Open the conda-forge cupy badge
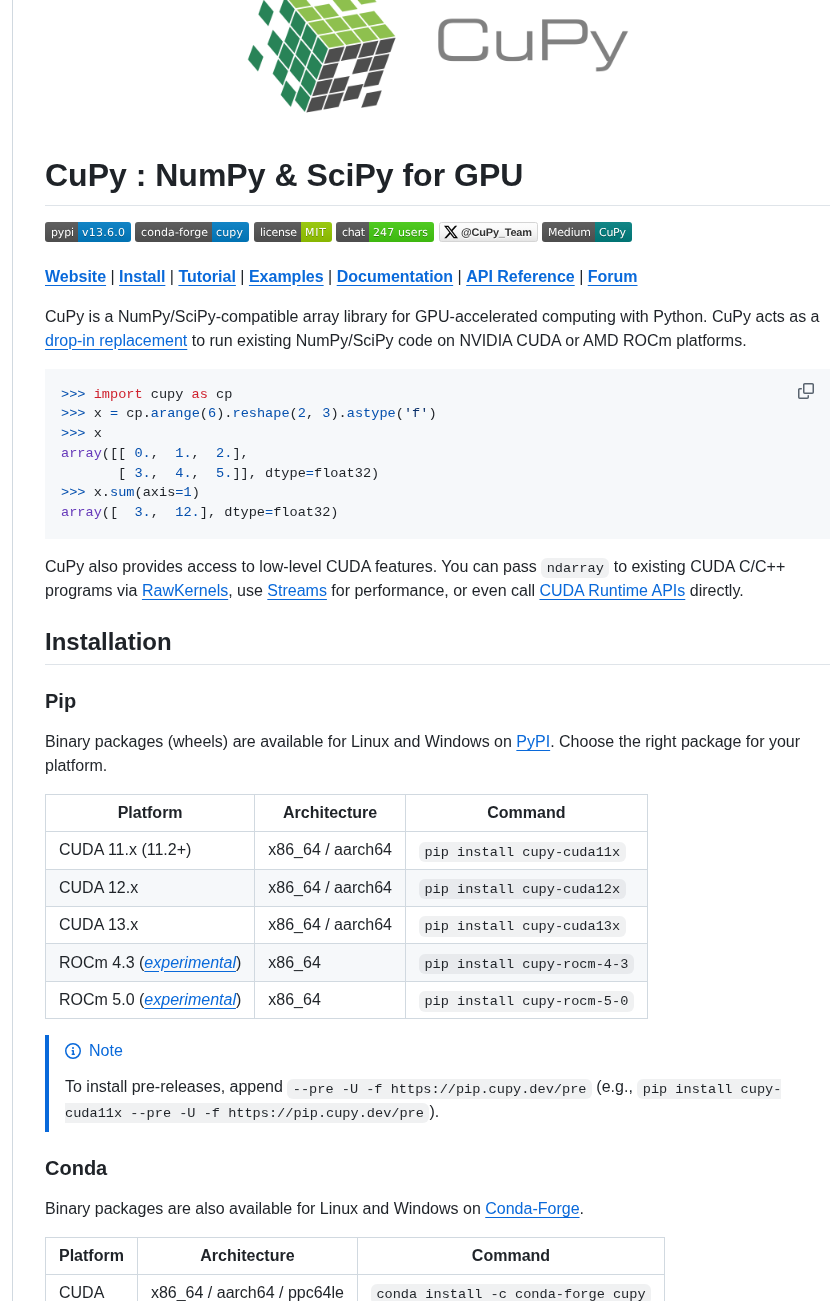 pos(192,232)
